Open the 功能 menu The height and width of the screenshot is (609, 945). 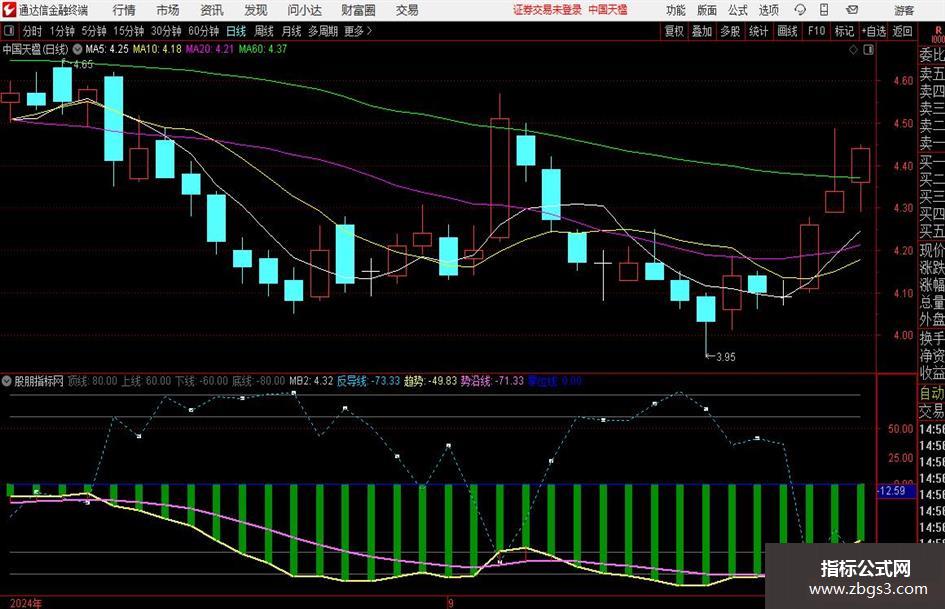tap(676, 10)
